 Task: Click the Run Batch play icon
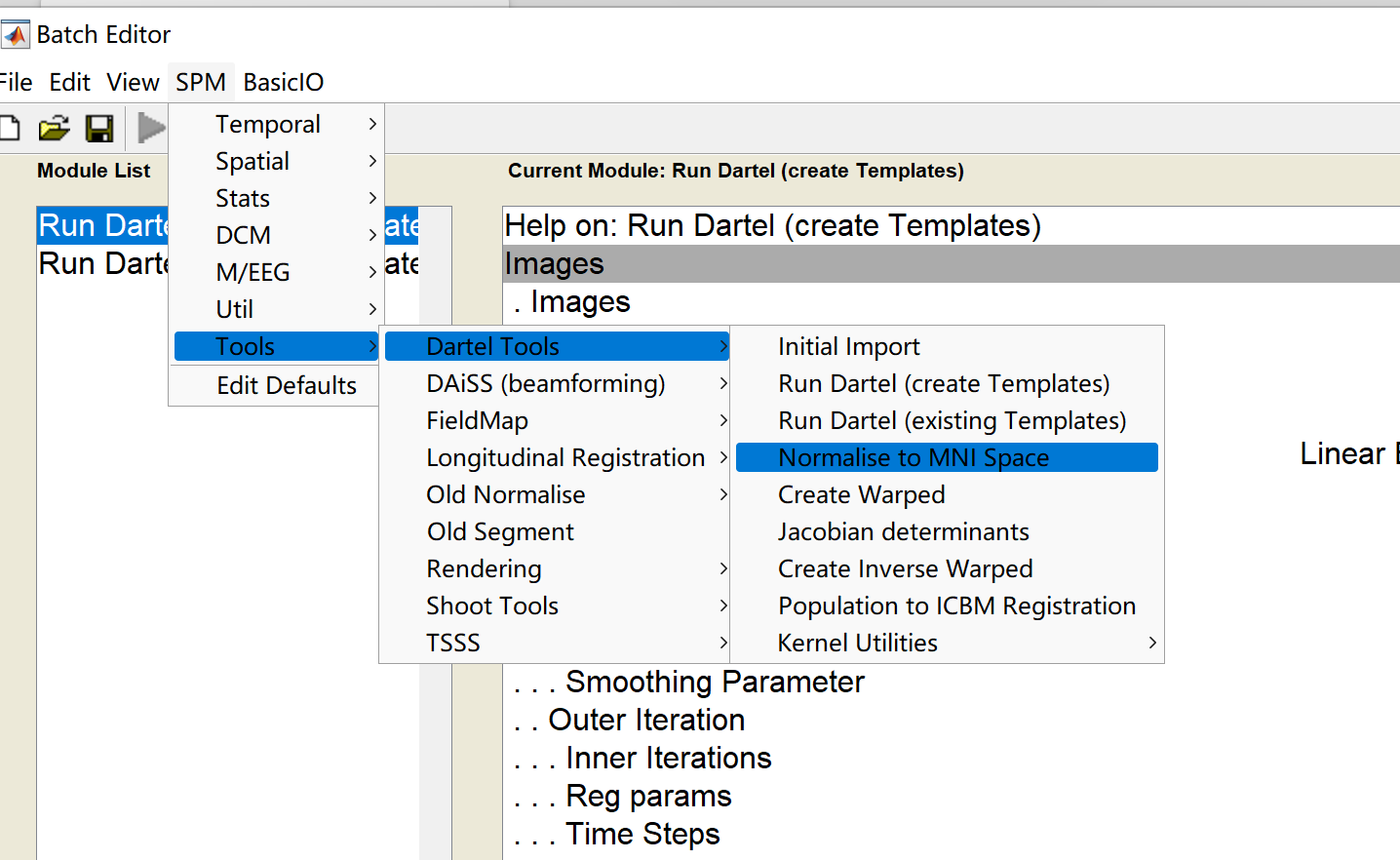151,128
